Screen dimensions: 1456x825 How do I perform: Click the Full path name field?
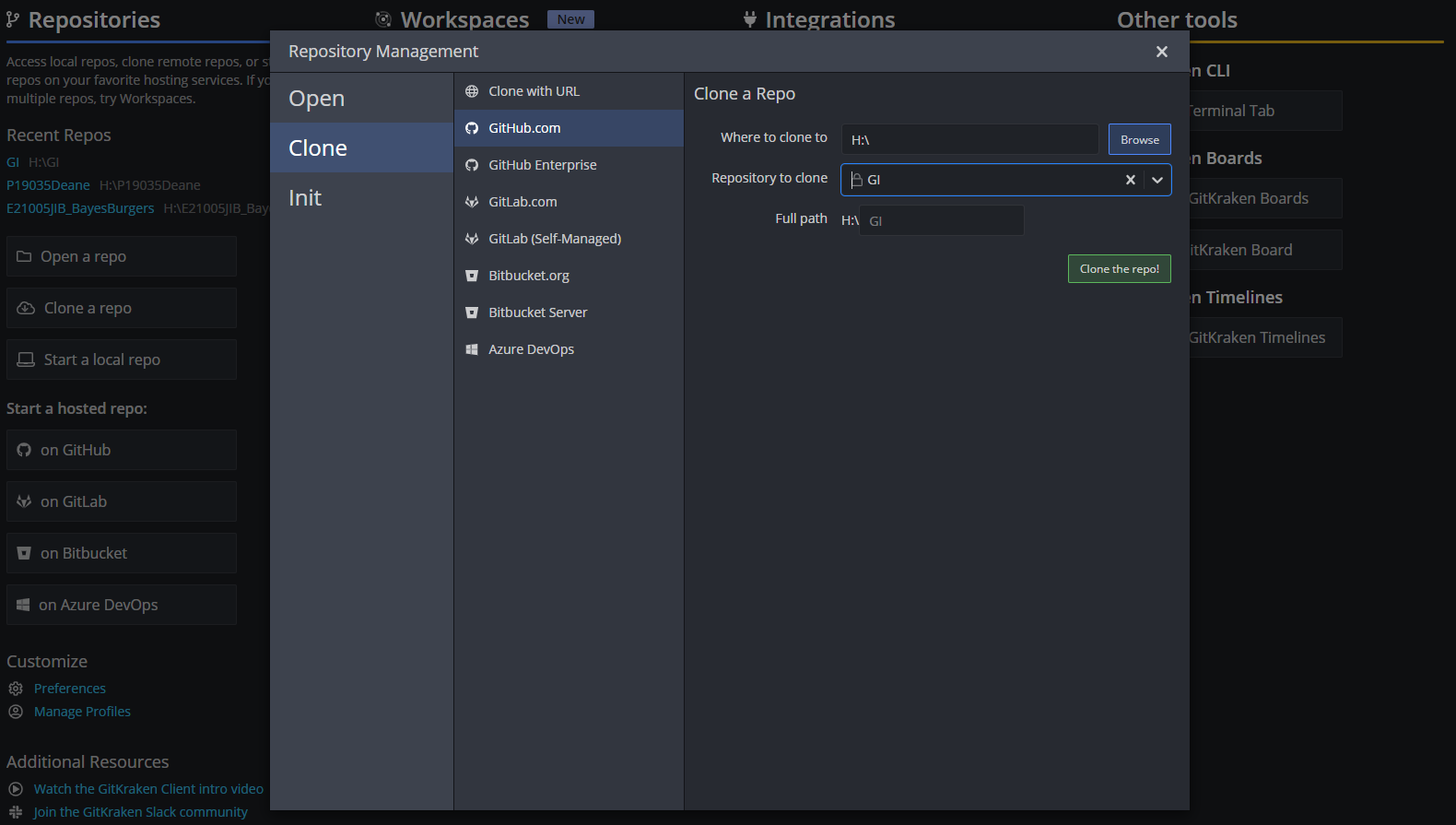(941, 220)
